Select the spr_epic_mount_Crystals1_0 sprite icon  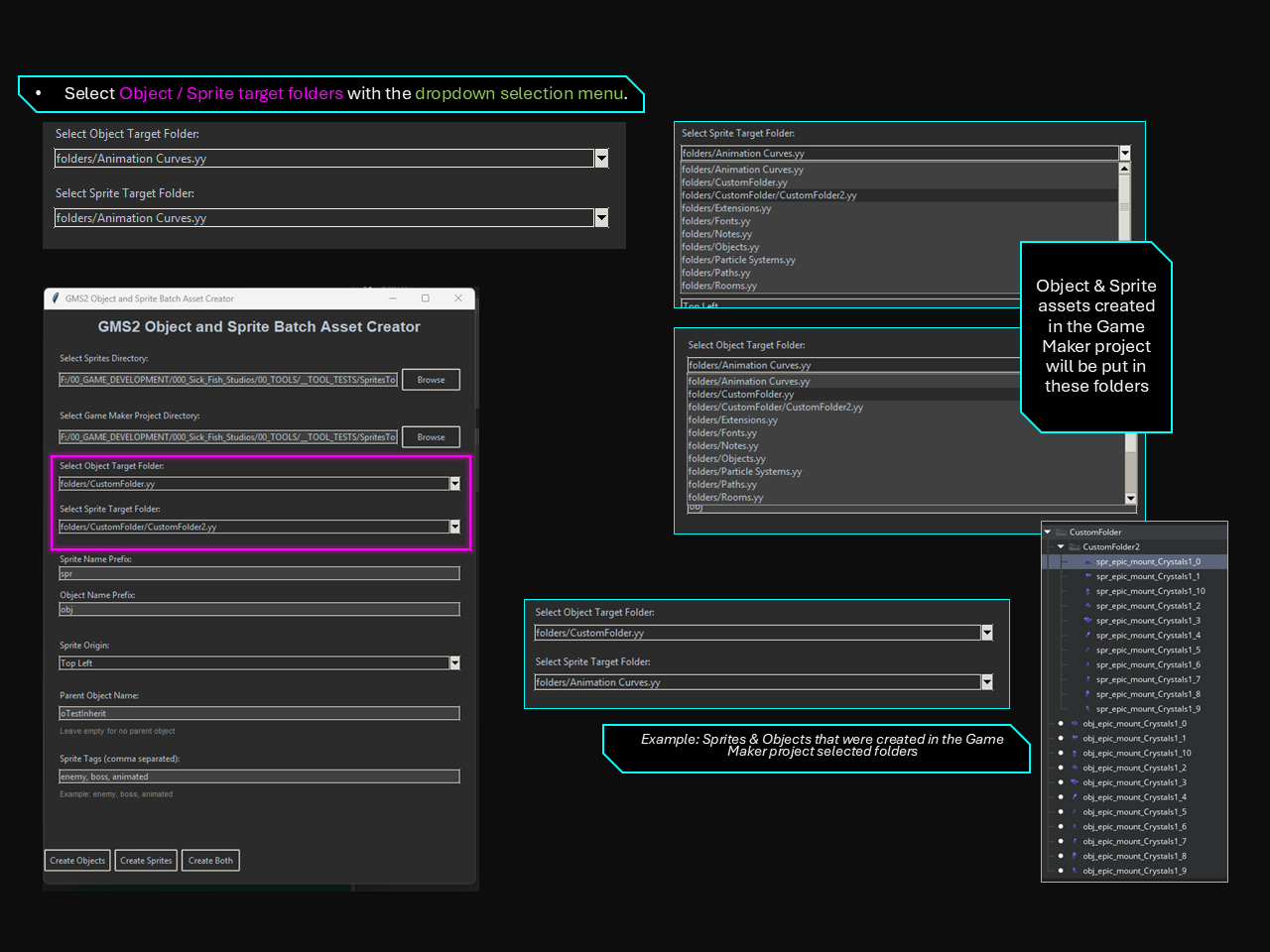pos(1088,562)
